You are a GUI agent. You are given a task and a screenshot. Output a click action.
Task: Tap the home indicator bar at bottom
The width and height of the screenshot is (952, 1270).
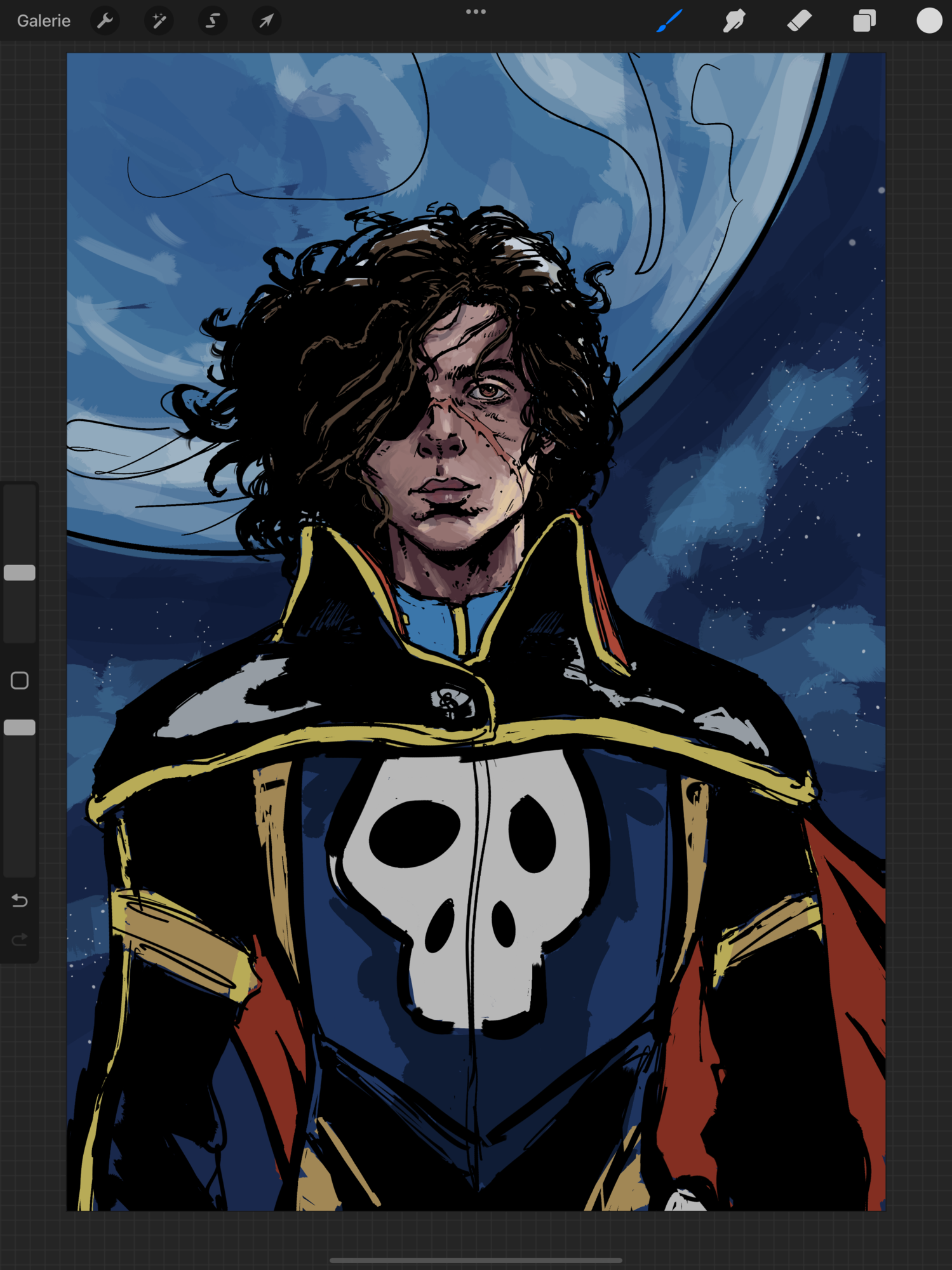[x=476, y=1260]
